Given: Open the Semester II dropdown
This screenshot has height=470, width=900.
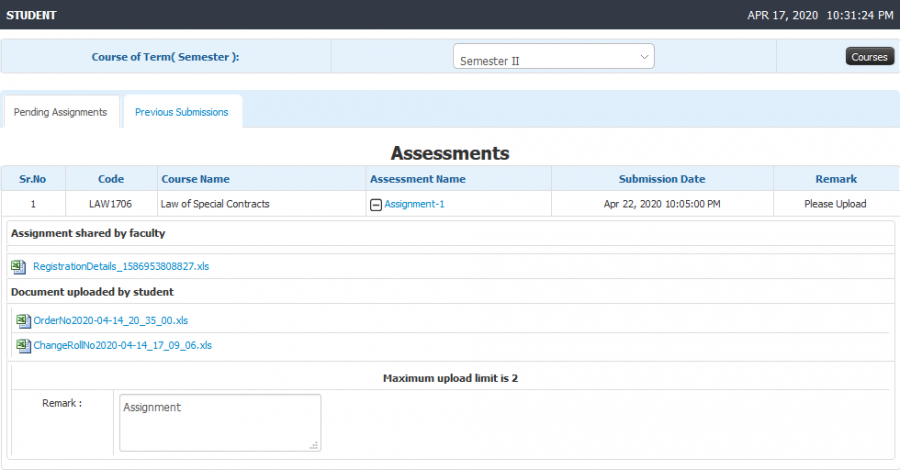Looking at the screenshot, I should [x=553, y=56].
